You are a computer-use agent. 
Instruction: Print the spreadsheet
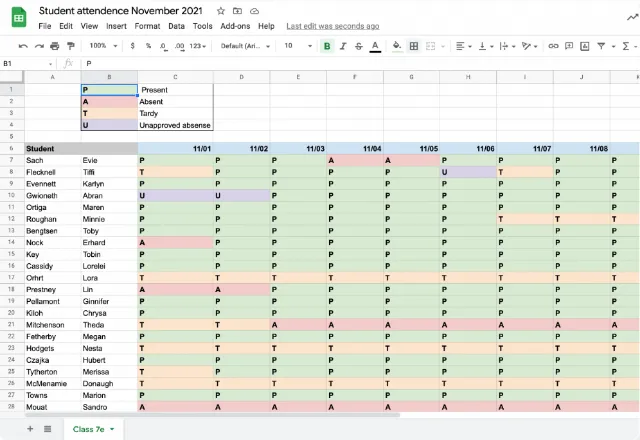pyautogui.click(x=55, y=46)
